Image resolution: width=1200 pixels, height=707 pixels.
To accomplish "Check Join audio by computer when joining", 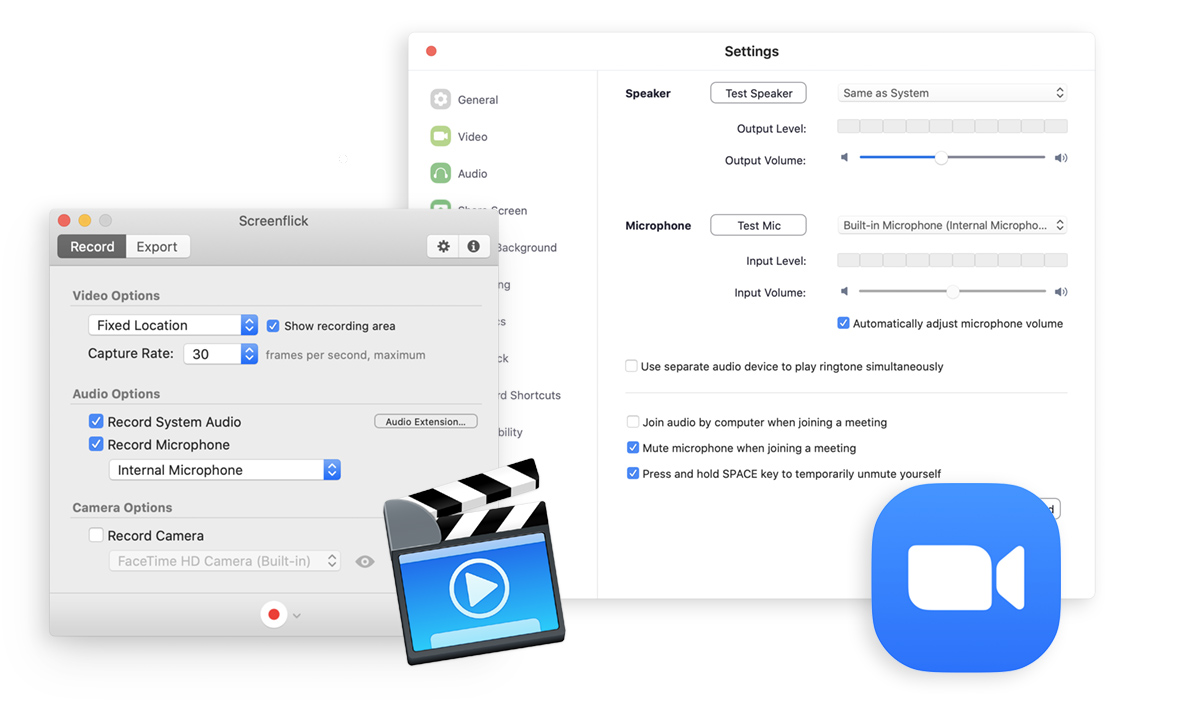I will click(x=632, y=423).
